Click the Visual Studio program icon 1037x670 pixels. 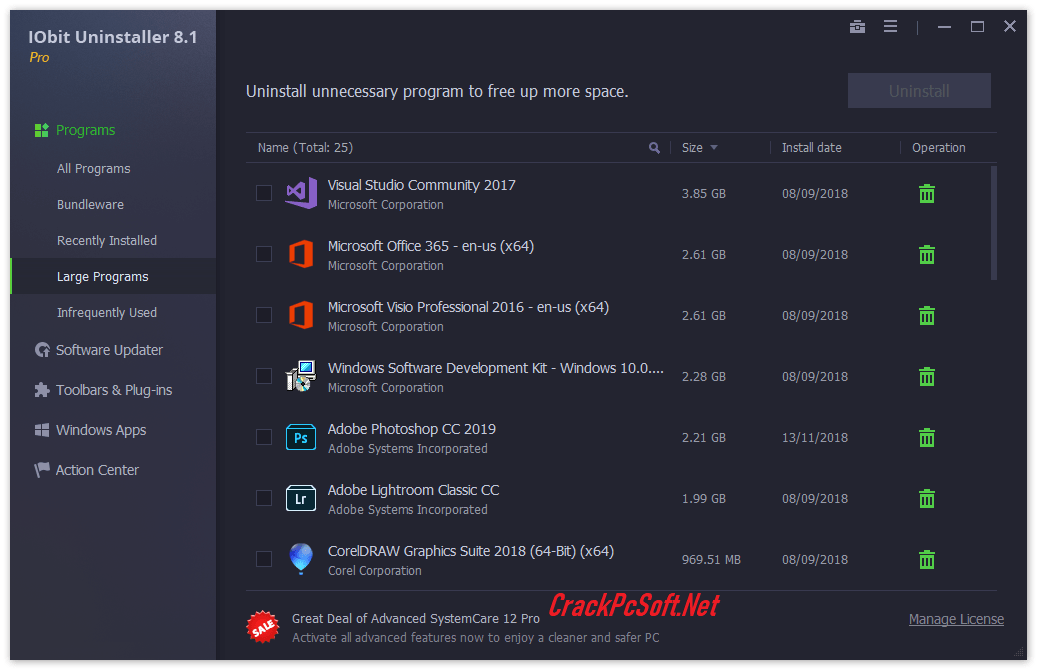(301, 193)
